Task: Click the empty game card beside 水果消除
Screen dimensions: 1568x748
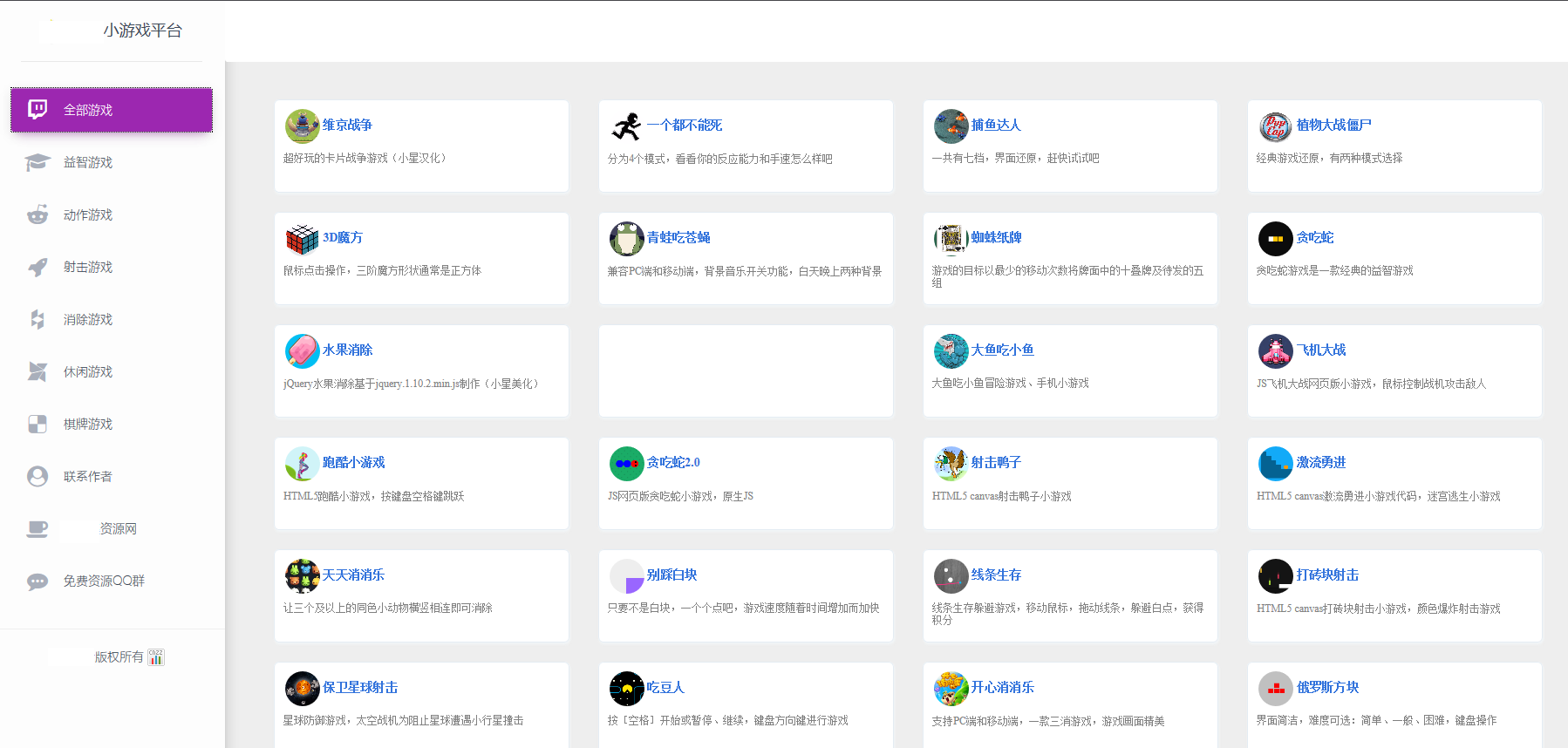Action: pyautogui.click(x=746, y=371)
